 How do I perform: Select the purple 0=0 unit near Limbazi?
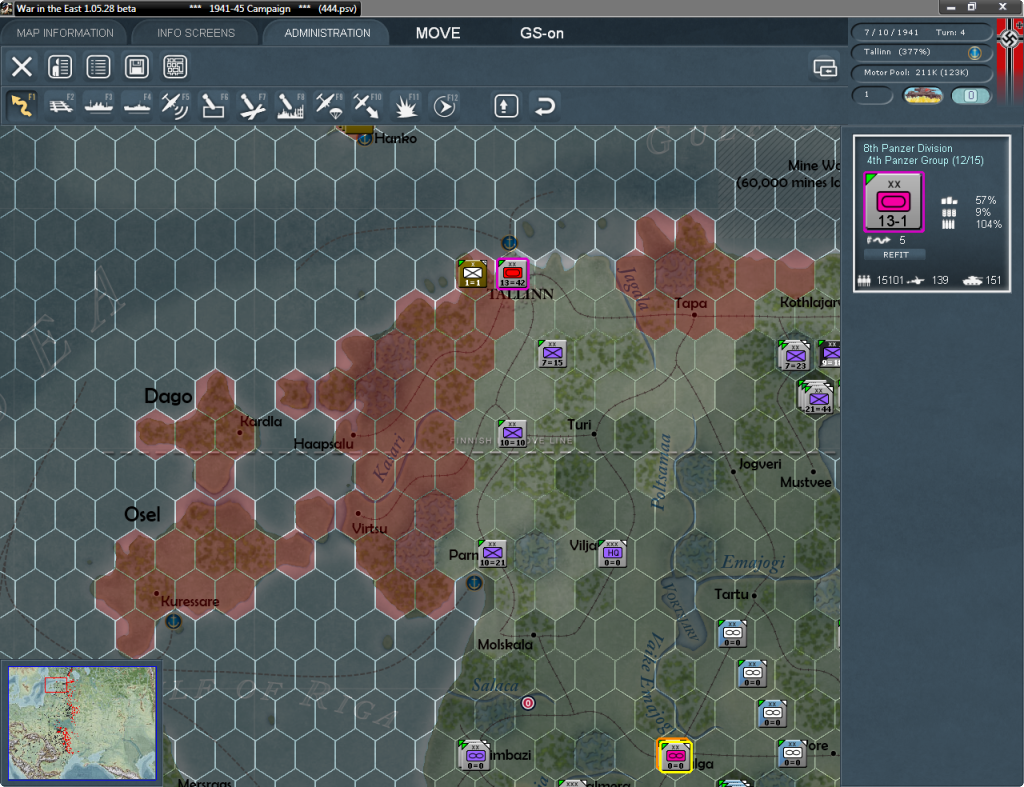coord(475,755)
